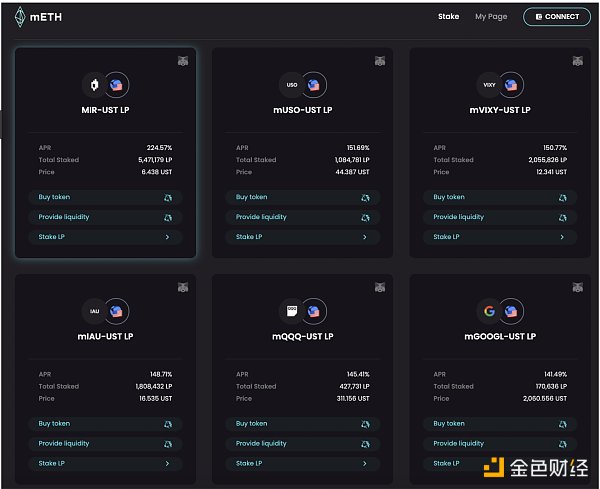This screenshot has width=600, height=489.
Task: Select the mVIXY-UST LP card title
Action: [500, 110]
